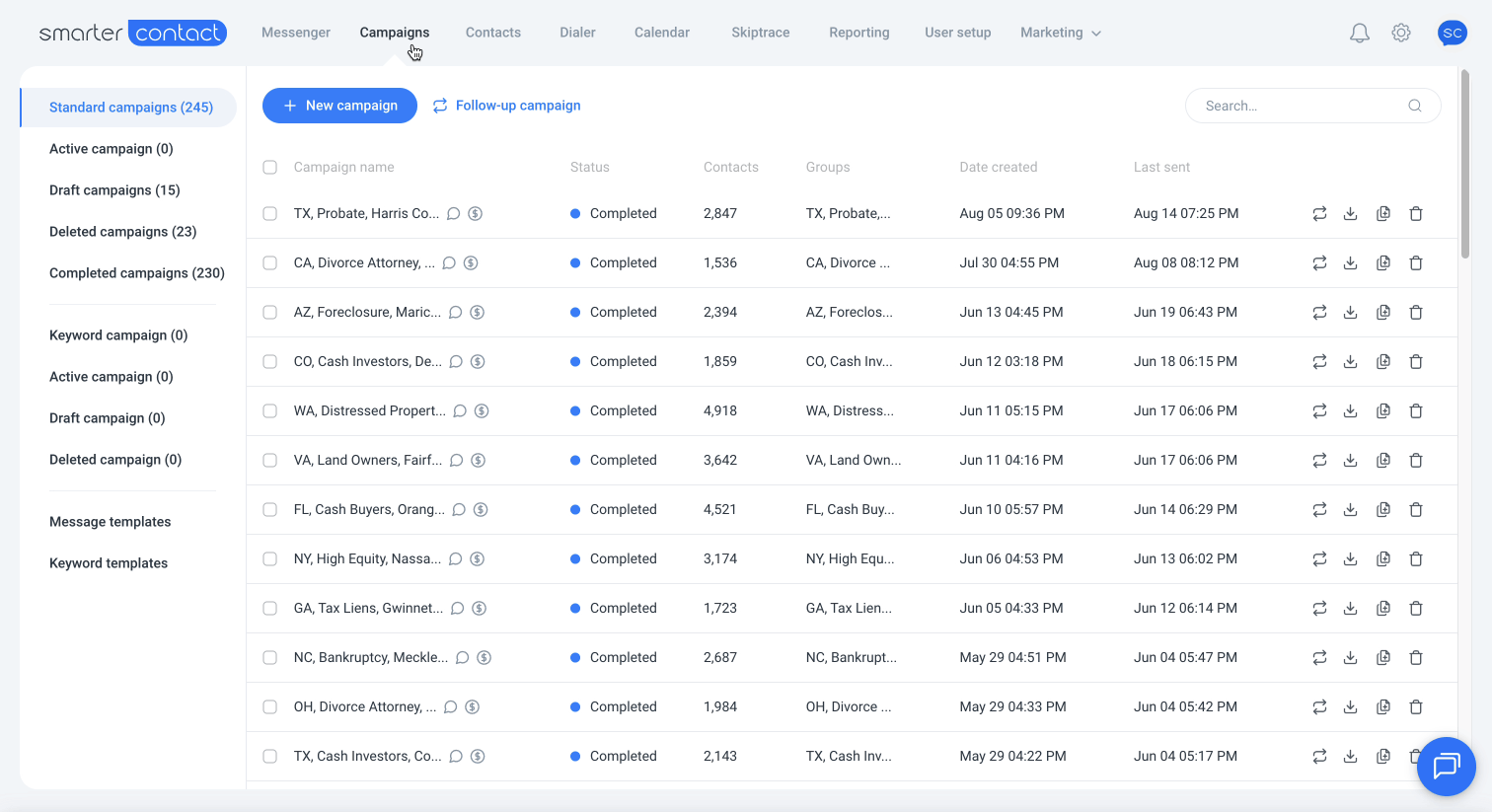
Task: Open the Contacts tab
Action: (493, 33)
